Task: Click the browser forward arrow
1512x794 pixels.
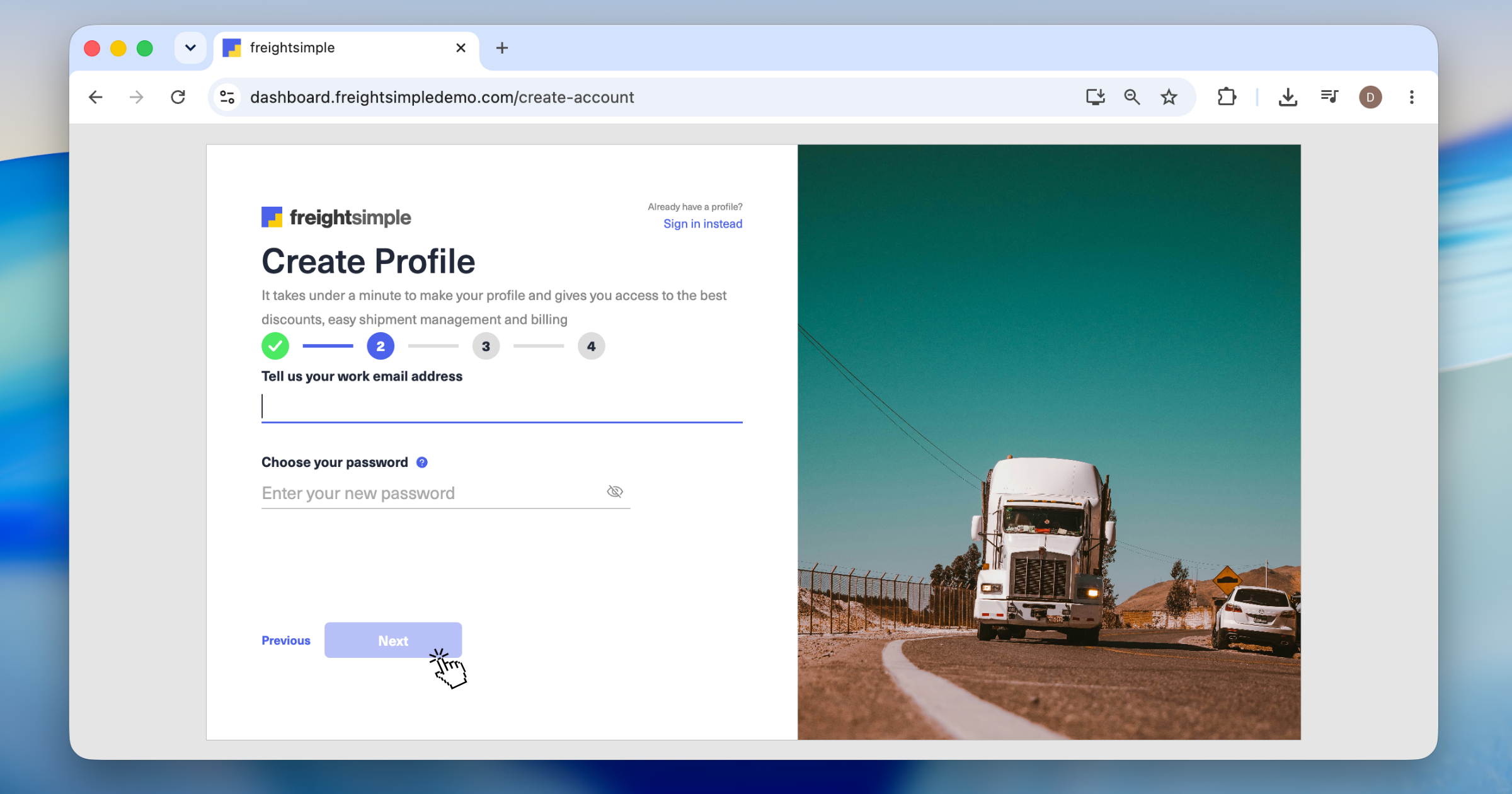Action: [x=136, y=97]
